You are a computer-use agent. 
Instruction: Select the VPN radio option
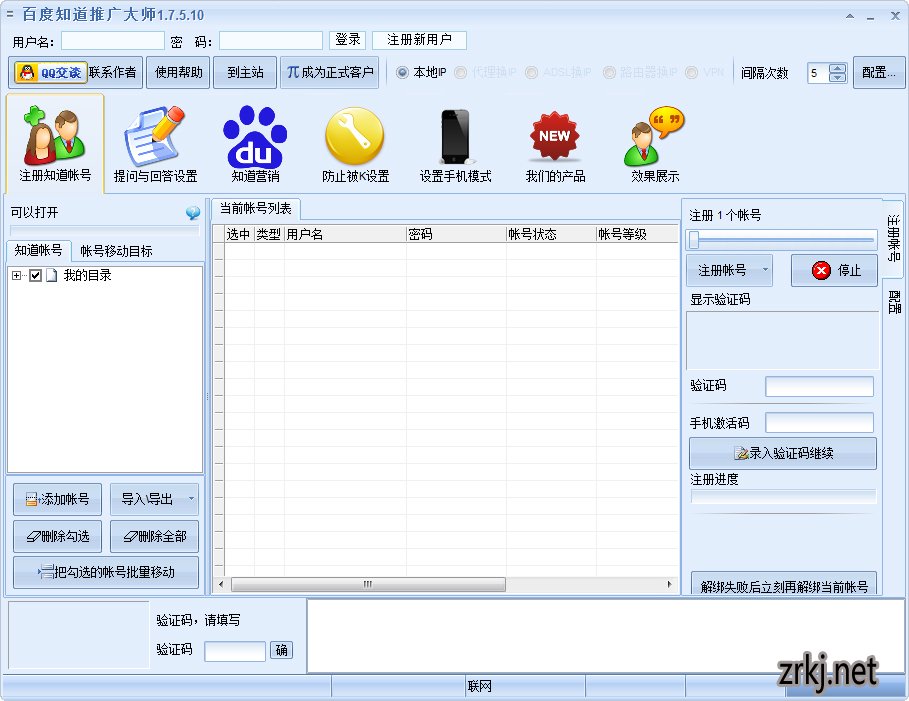point(692,72)
